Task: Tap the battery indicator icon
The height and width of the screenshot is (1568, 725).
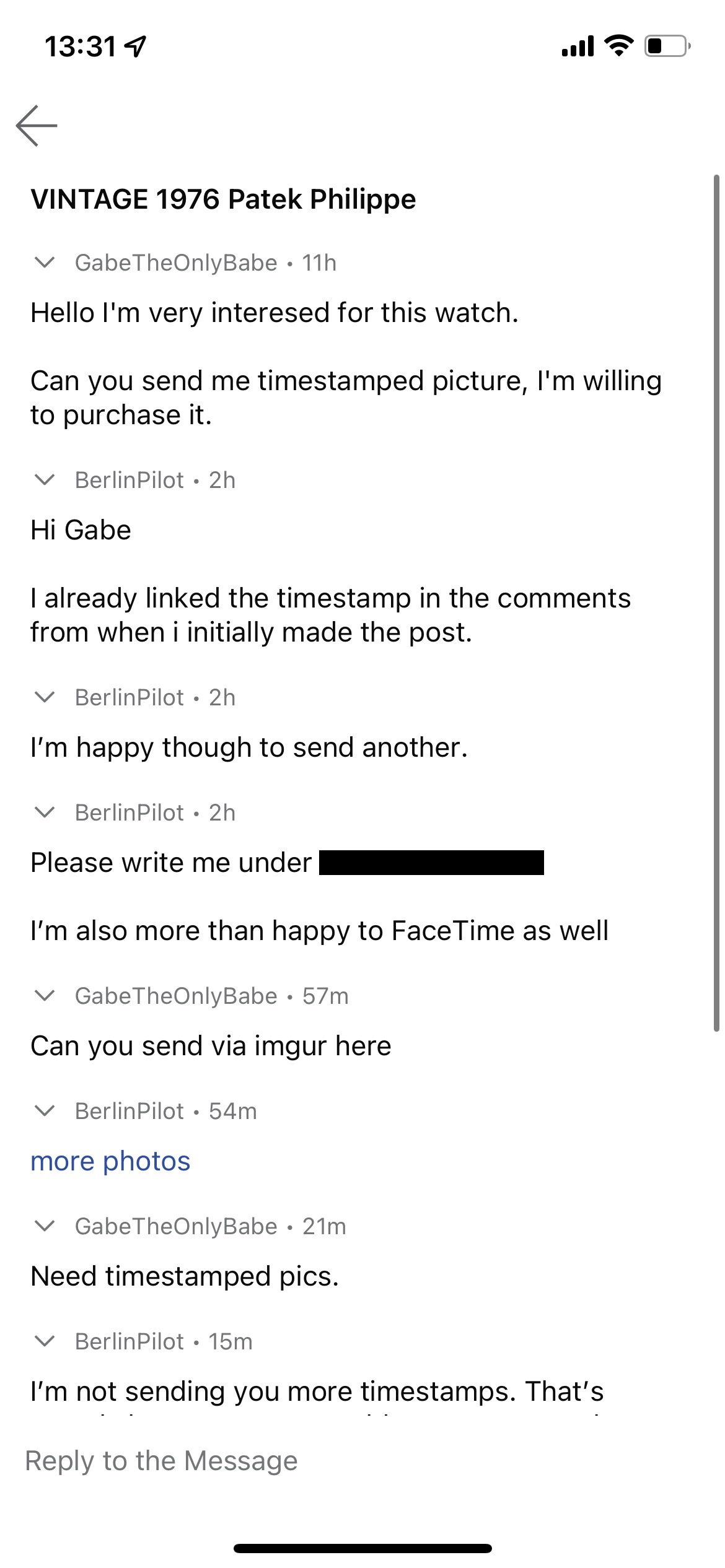Action: click(667, 46)
